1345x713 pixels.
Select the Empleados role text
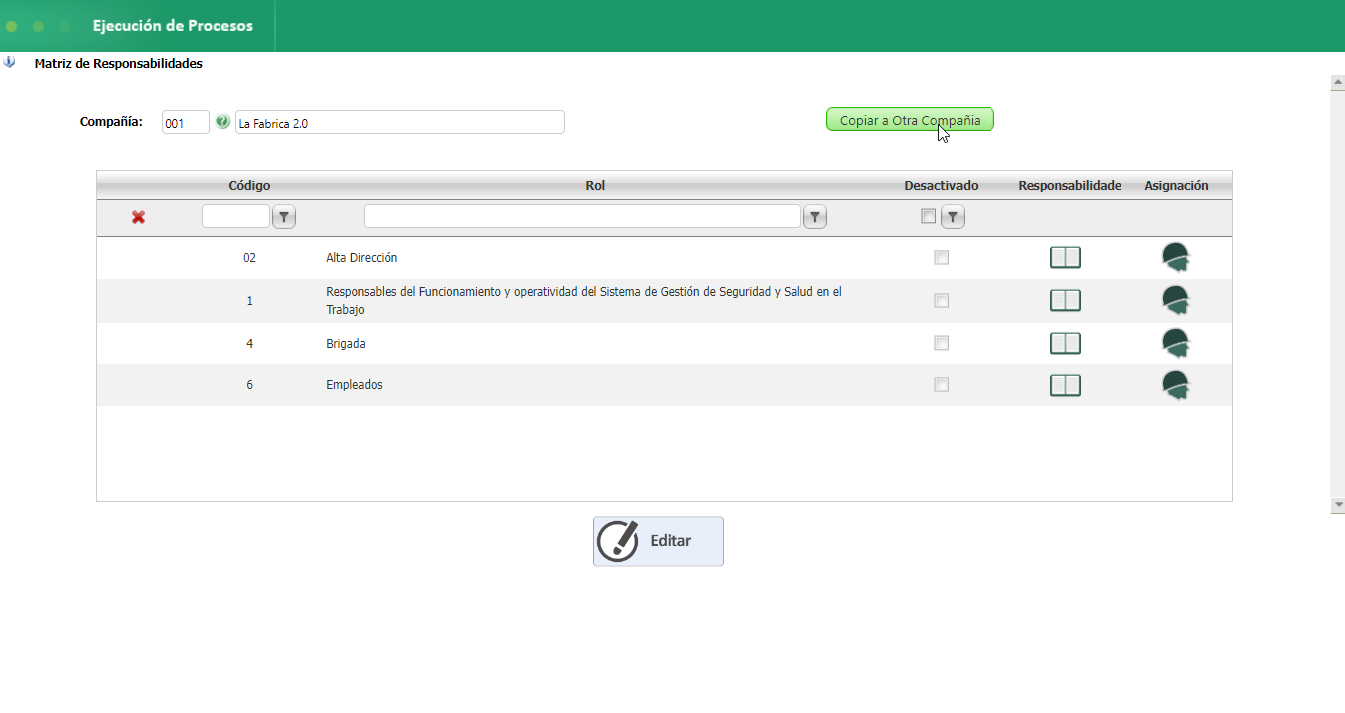[x=354, y=385]
